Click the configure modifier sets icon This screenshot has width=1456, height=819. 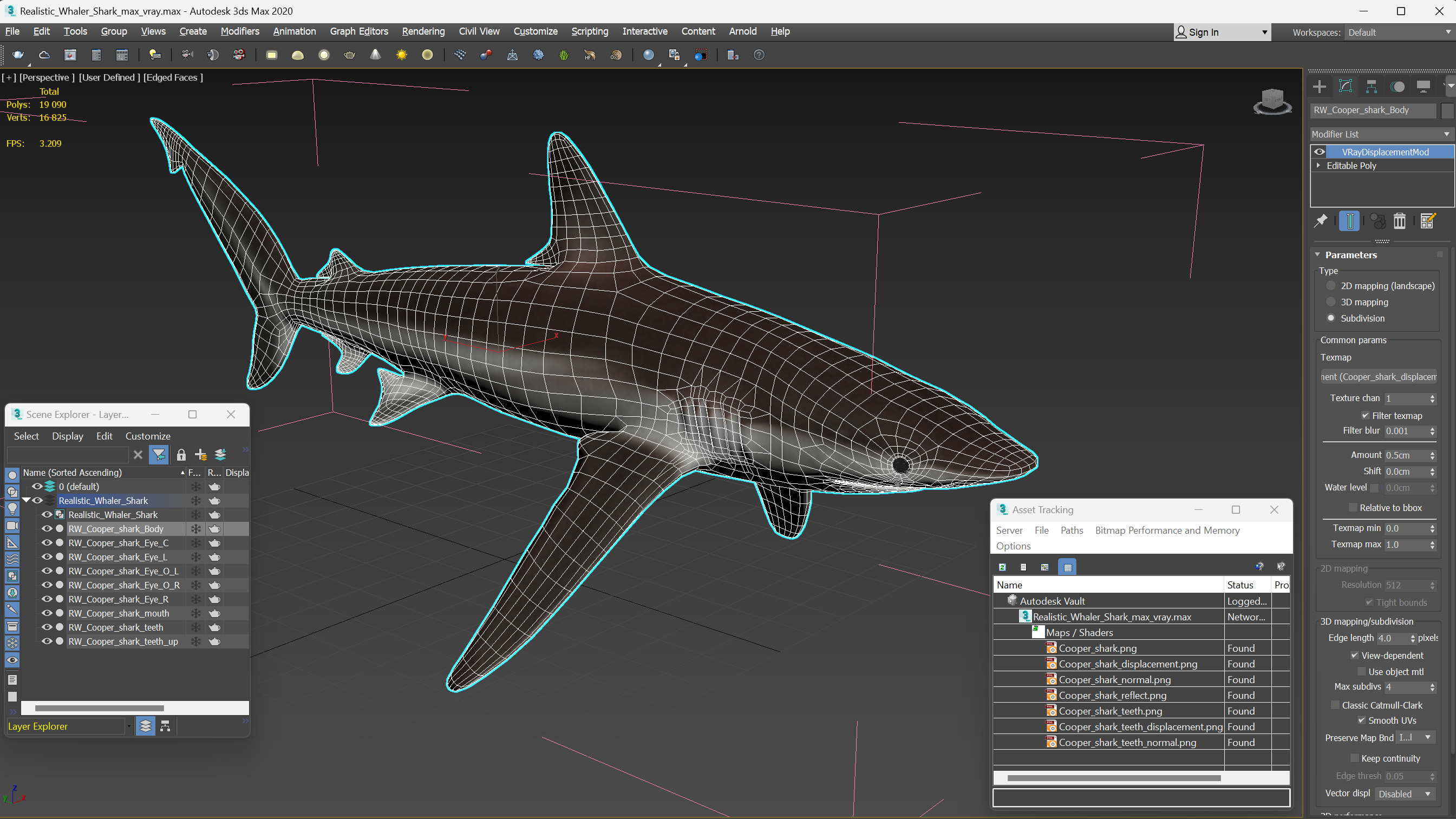1428,221
